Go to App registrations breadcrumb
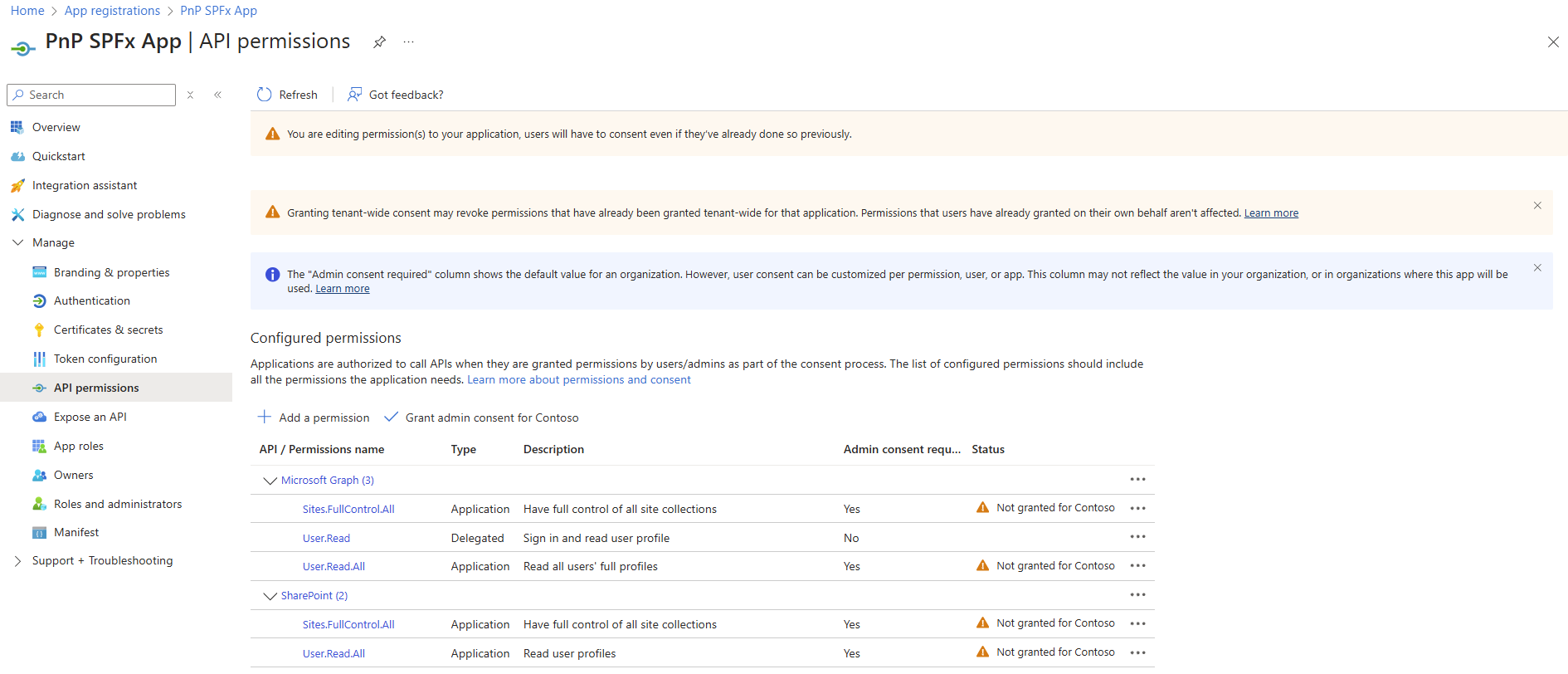The width and height of the screenshot is (1568, 674). coord(112,11)
